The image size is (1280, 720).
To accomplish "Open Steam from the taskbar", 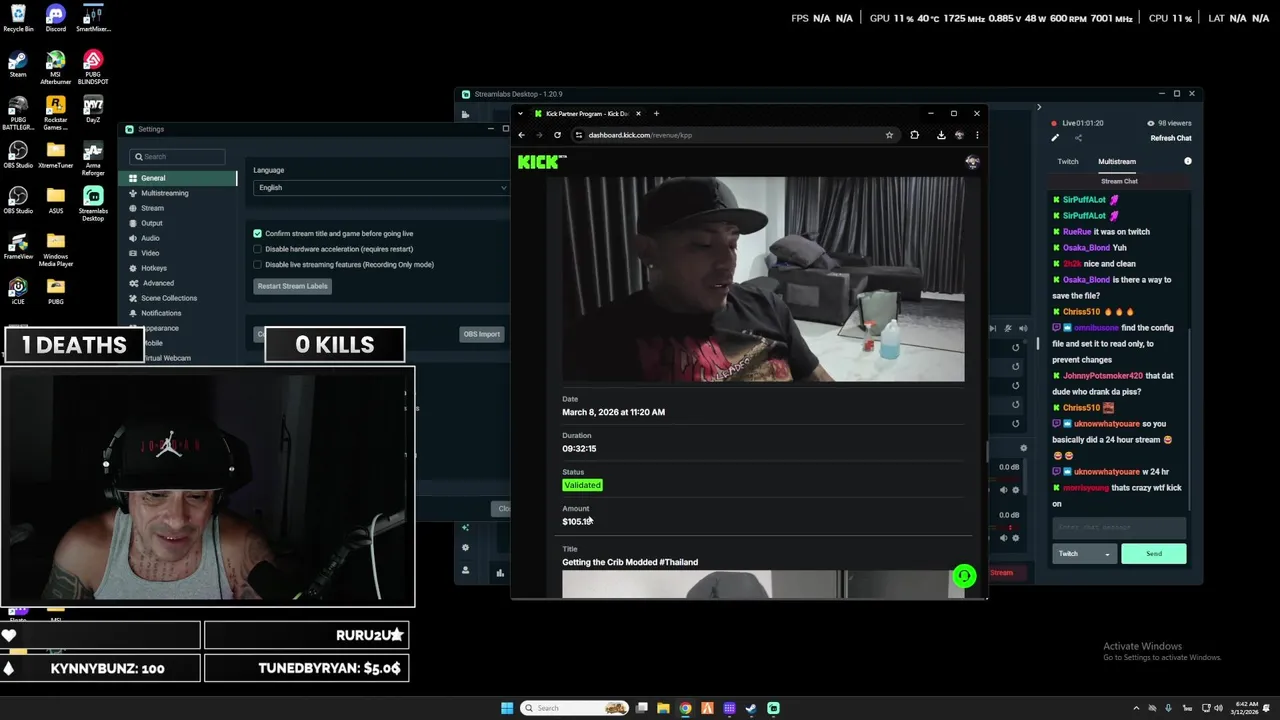I will click(751, 708).
